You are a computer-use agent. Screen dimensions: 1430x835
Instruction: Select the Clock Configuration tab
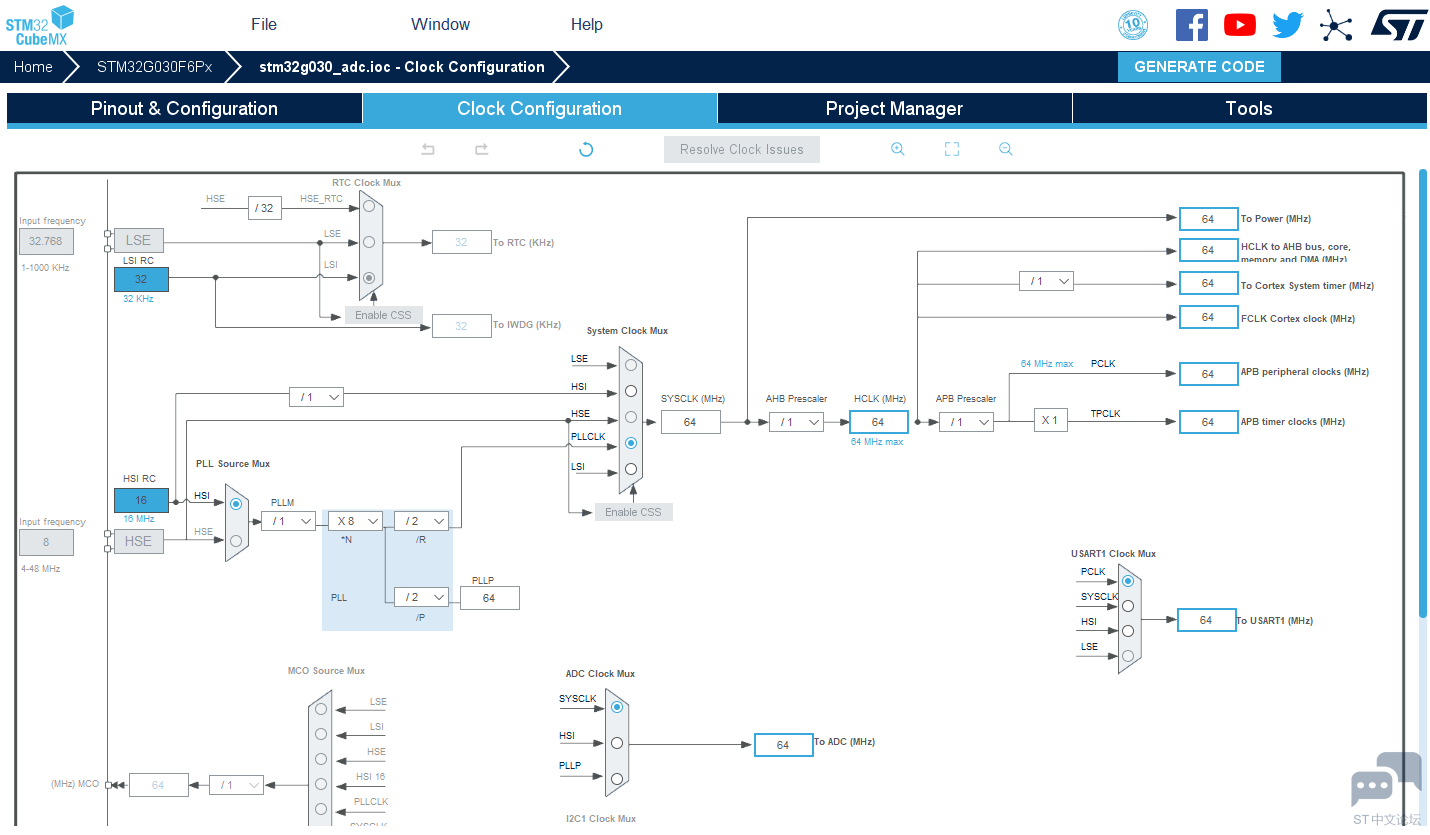pos(540,109)
